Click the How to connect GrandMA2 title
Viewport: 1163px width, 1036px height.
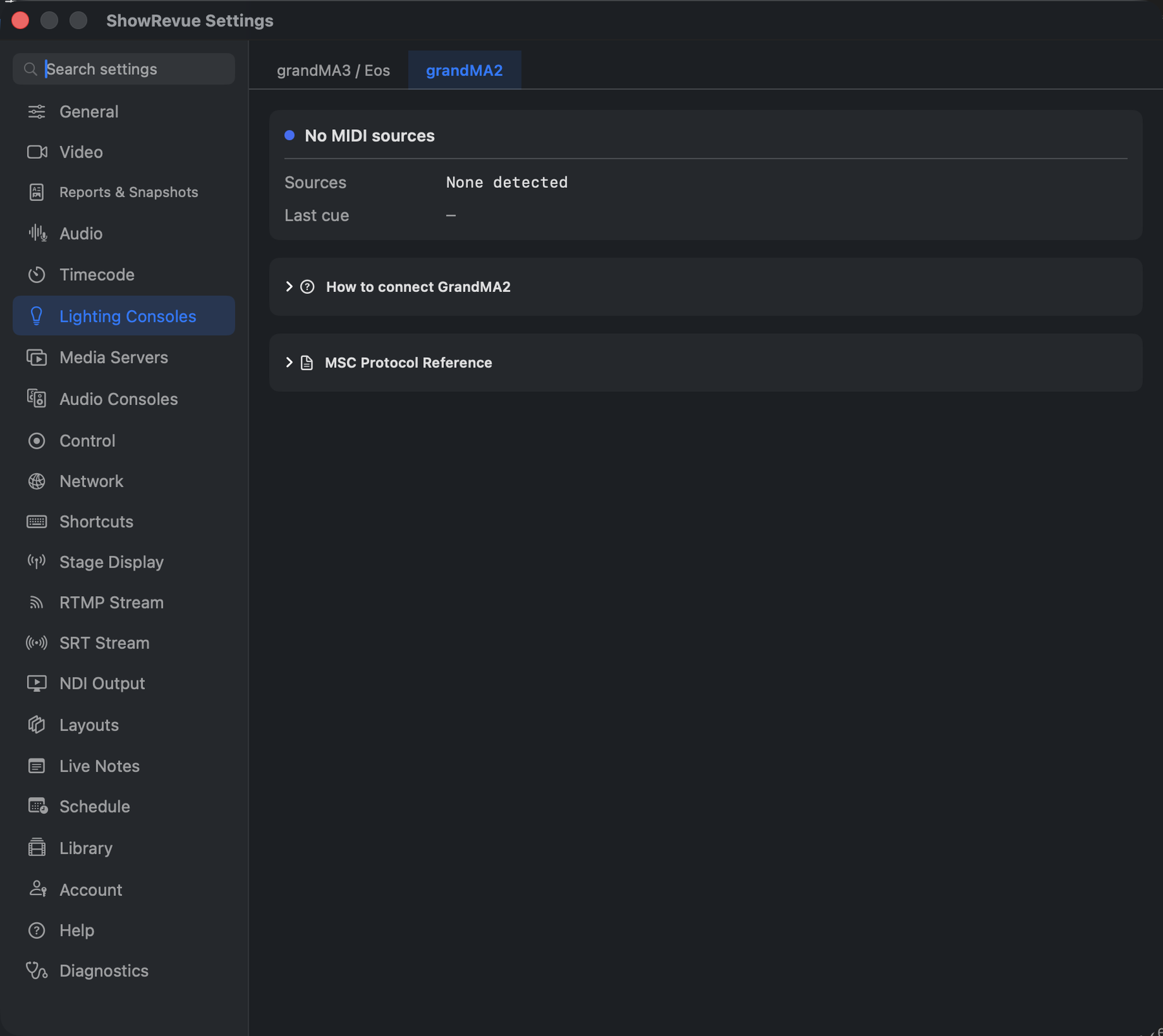pos(418,287)
